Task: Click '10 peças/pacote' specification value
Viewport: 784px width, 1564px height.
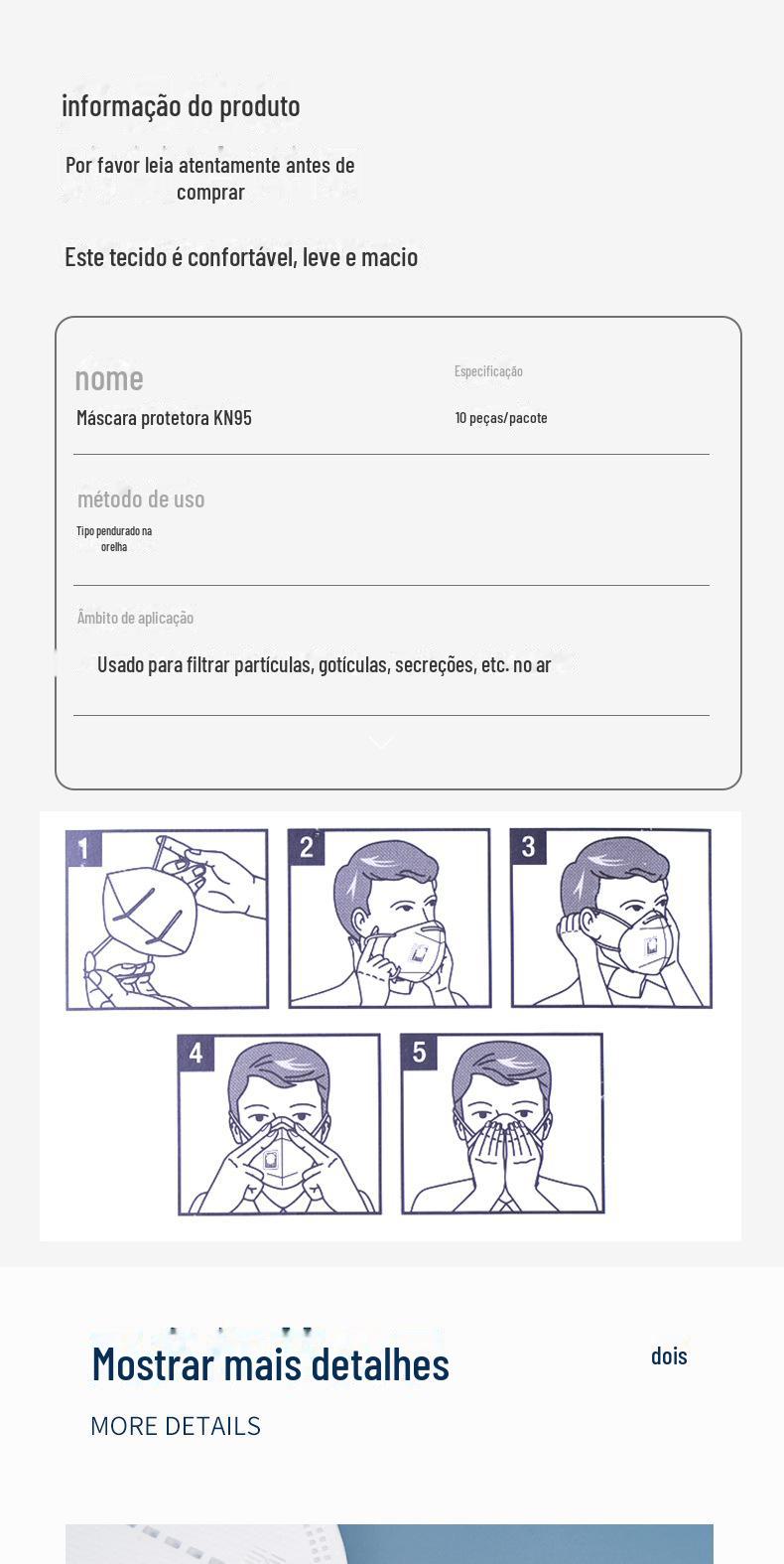Action: (501, 418)
